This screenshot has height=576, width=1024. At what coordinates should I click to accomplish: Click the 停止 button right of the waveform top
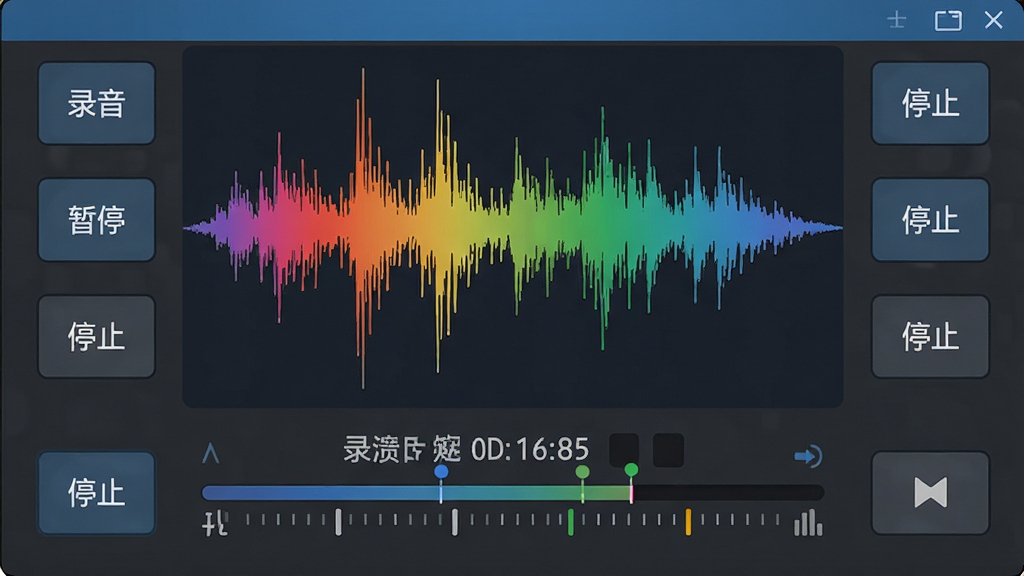point(930,103)
